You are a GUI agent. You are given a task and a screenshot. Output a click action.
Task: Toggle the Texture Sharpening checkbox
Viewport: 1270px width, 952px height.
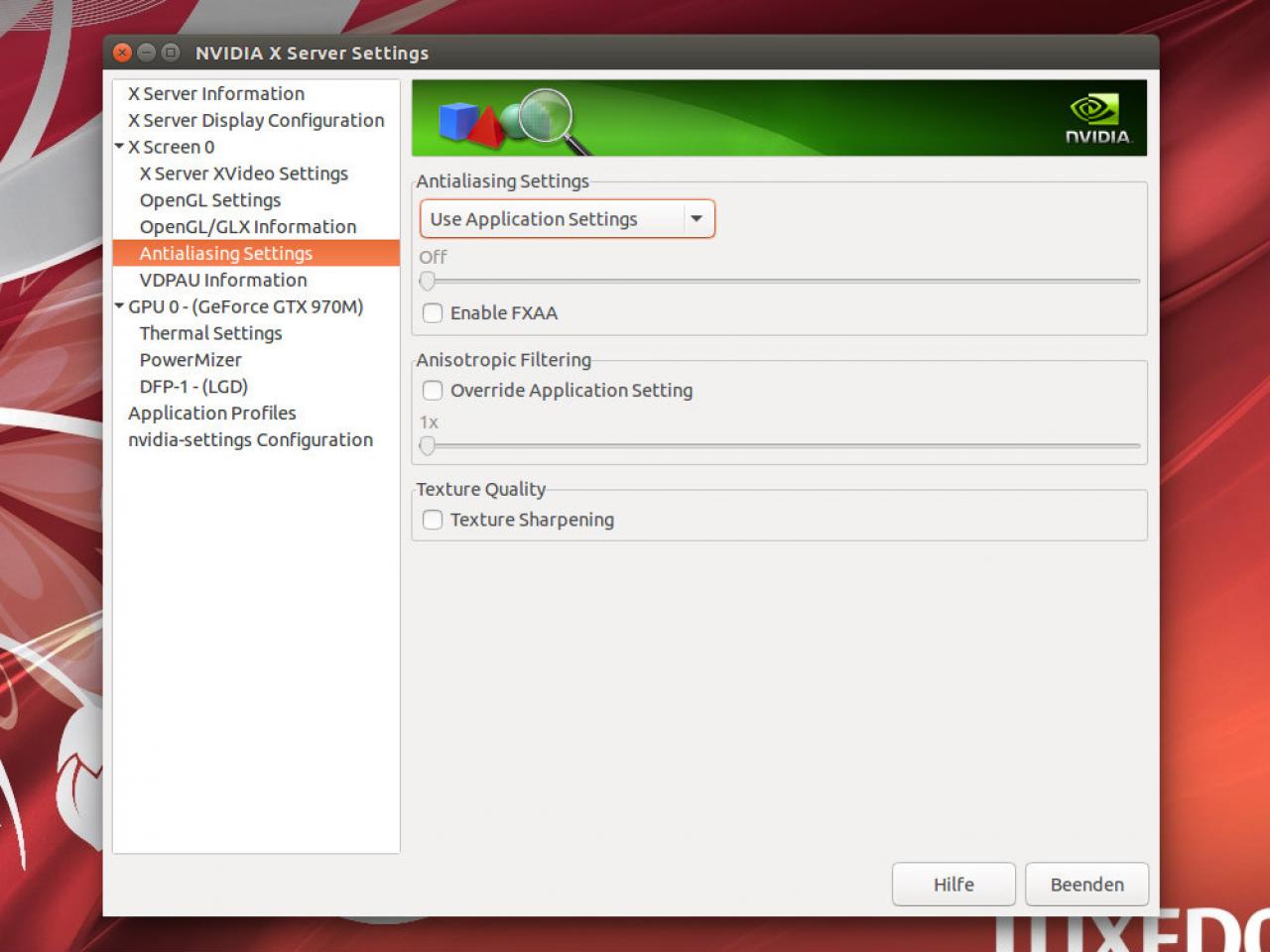(433, 520)
